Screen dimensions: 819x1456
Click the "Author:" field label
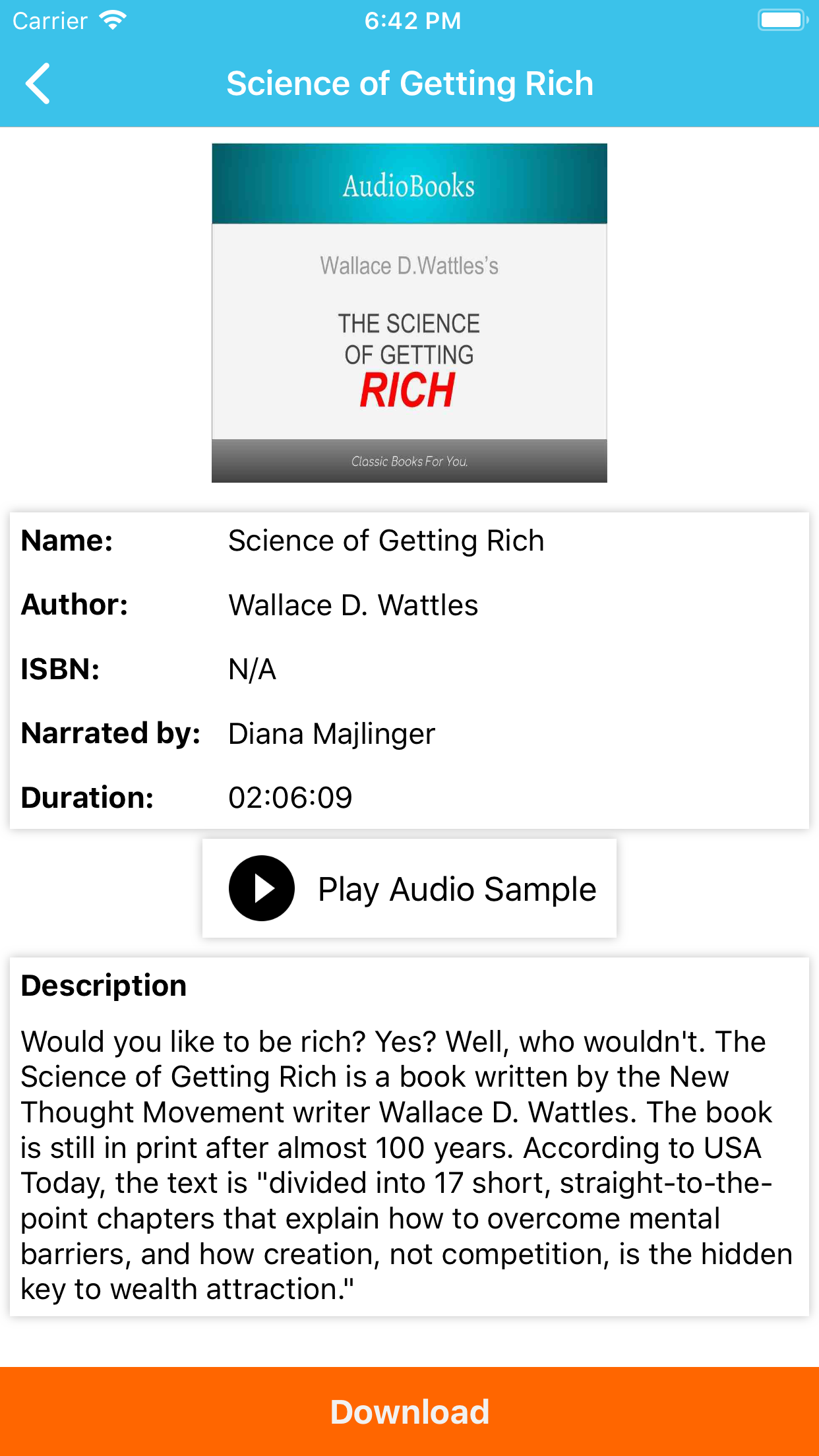coord(75,605)
